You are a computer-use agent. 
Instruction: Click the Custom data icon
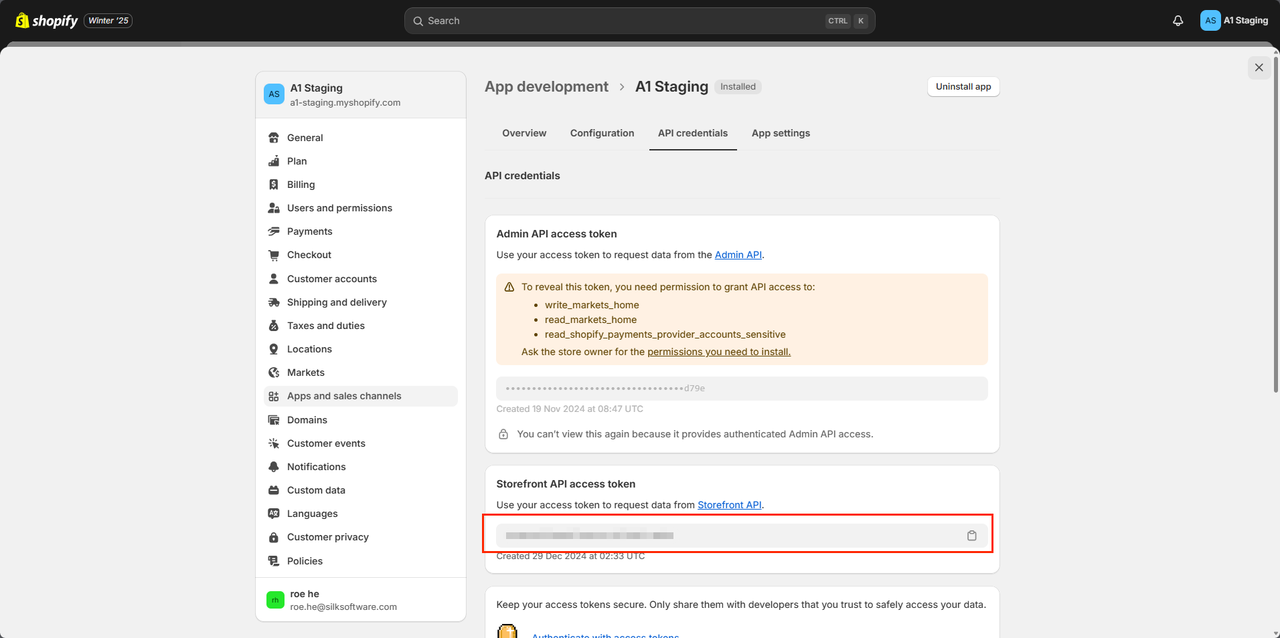(274, 490)
